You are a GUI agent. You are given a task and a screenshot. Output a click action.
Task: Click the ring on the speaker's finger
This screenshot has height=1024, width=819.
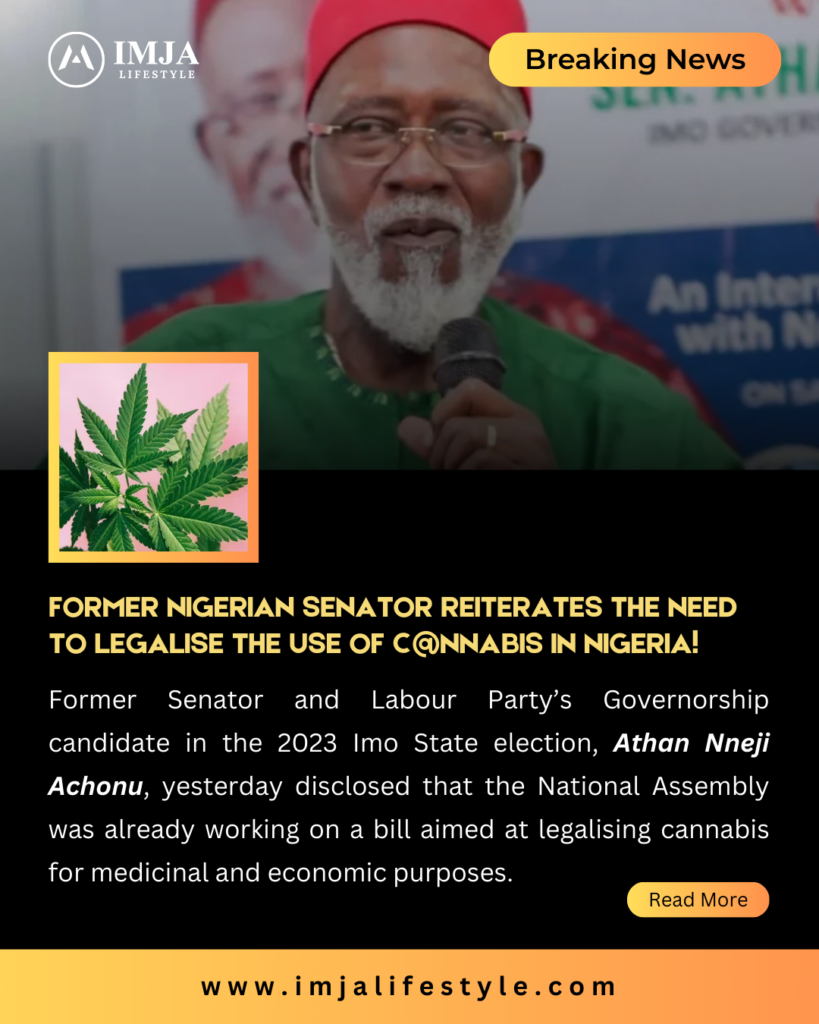tap(491, 436)
